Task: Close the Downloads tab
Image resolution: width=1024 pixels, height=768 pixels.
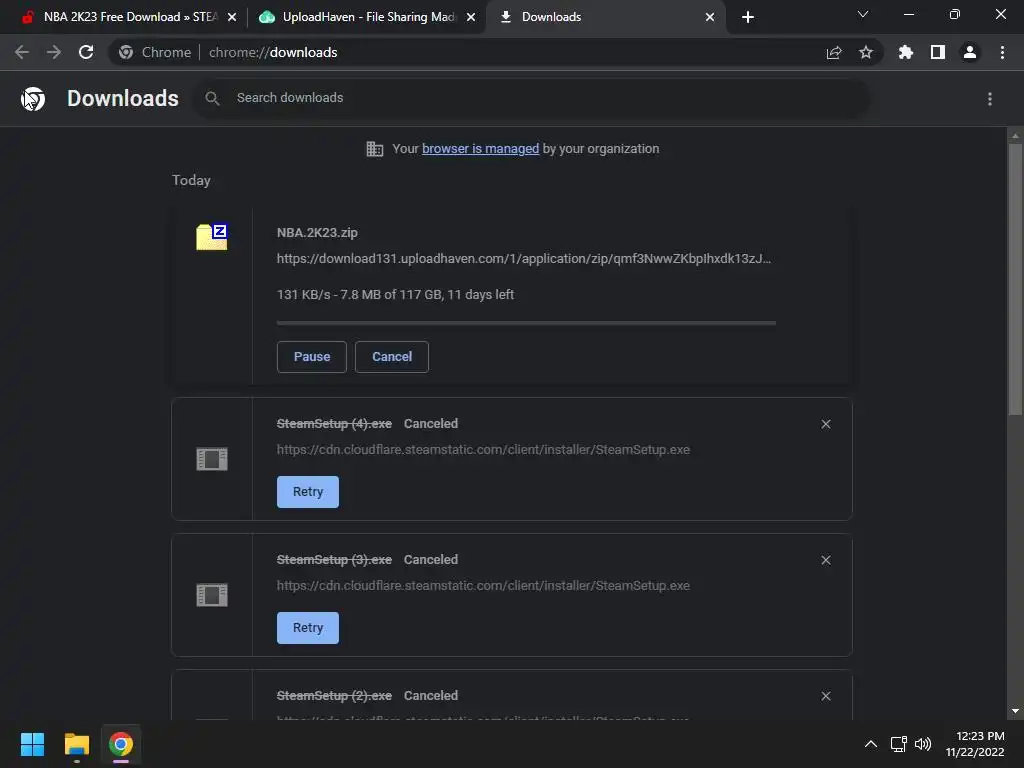Action: [710, 18]
